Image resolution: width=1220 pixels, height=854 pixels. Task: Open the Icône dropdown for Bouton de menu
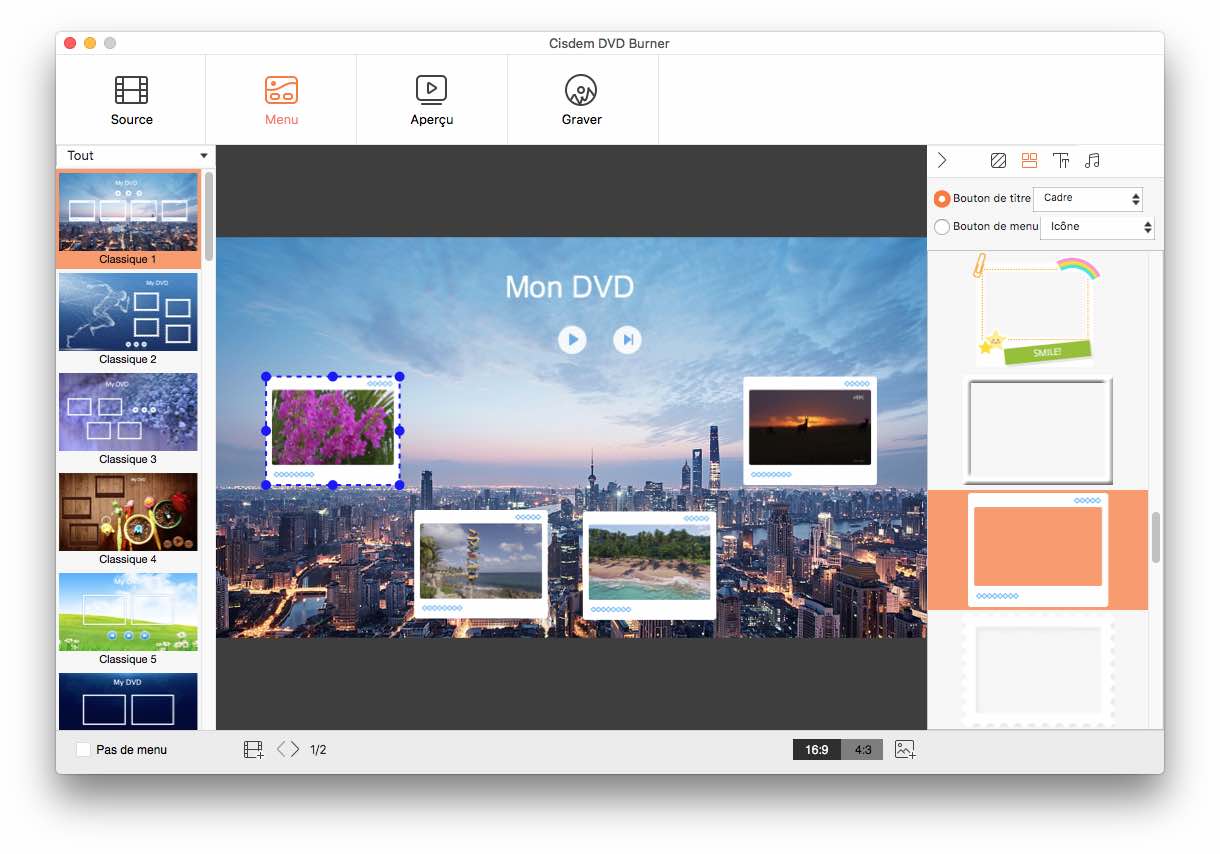point(1097,226)
